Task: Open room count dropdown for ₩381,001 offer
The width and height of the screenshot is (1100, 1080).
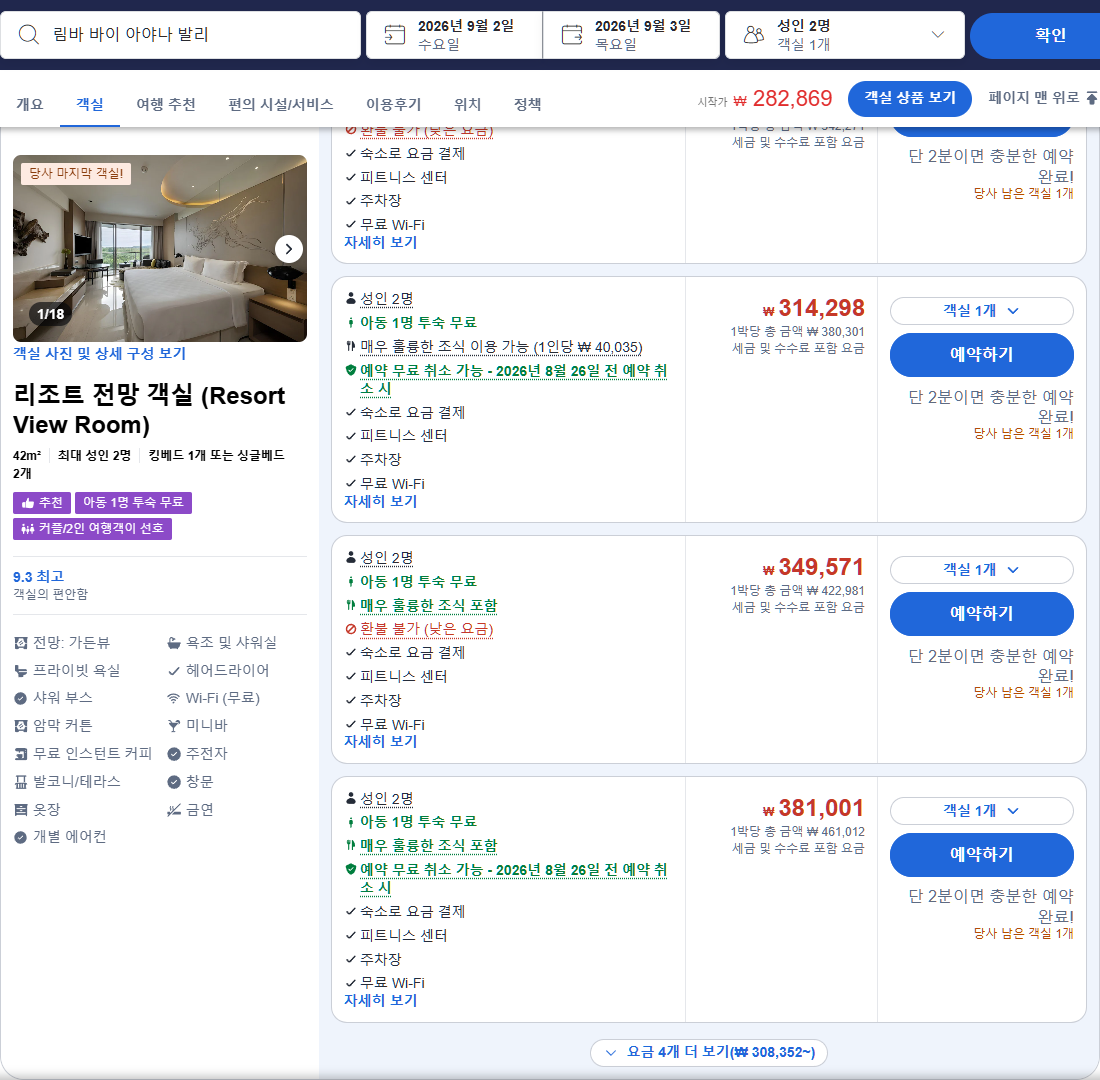Action: coord(981,811)
